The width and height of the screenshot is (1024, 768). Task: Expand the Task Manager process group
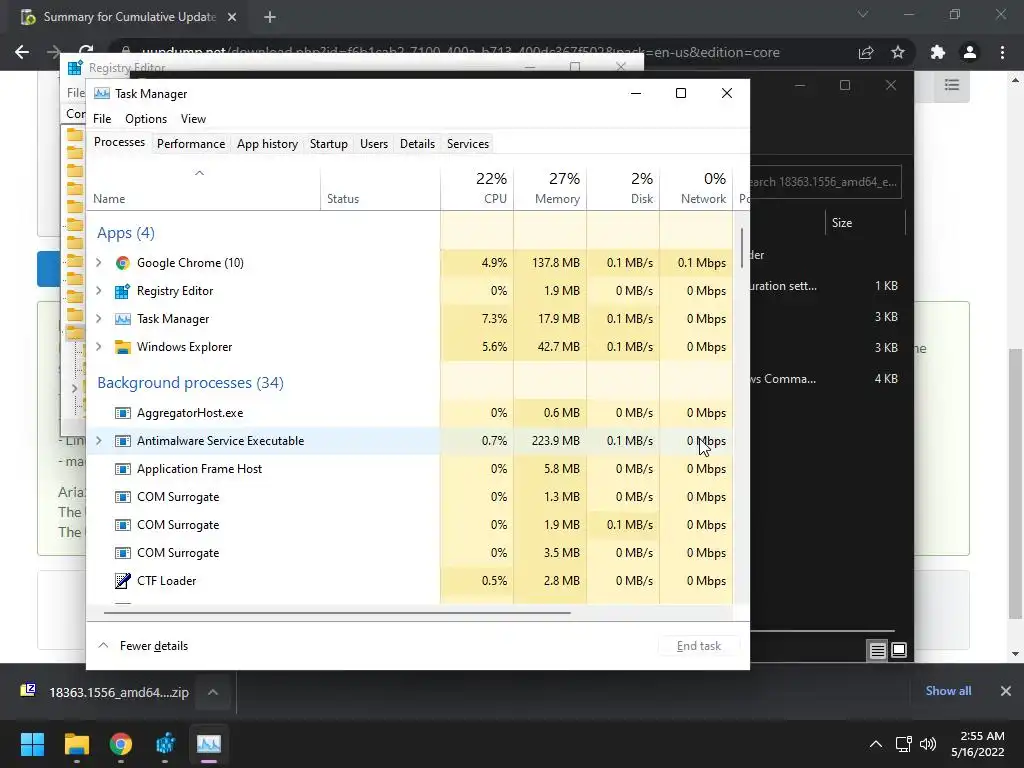[99, 319]
